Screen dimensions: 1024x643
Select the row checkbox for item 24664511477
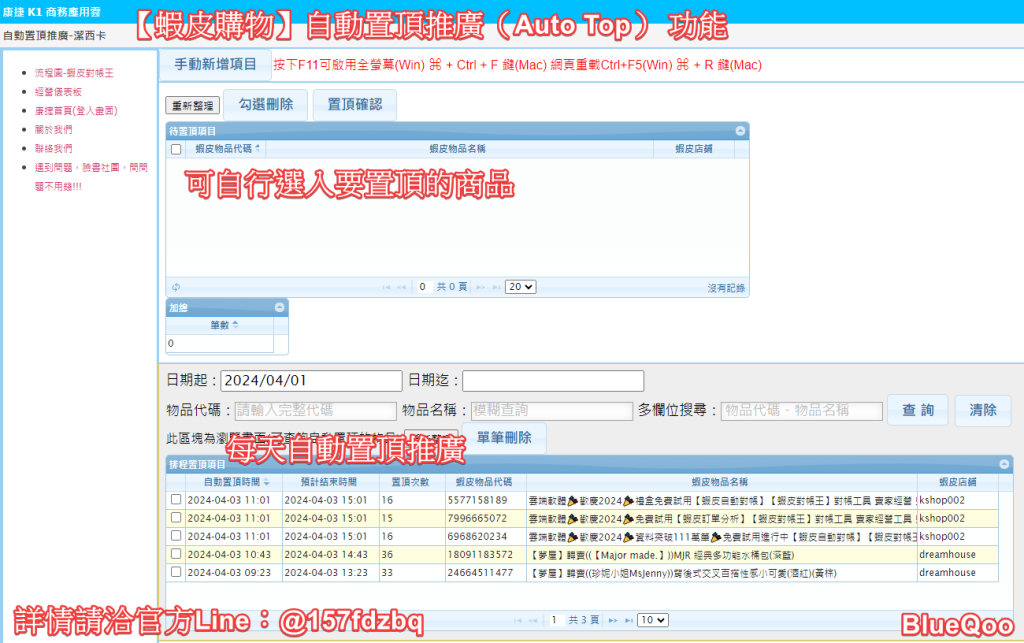[176, 573]
